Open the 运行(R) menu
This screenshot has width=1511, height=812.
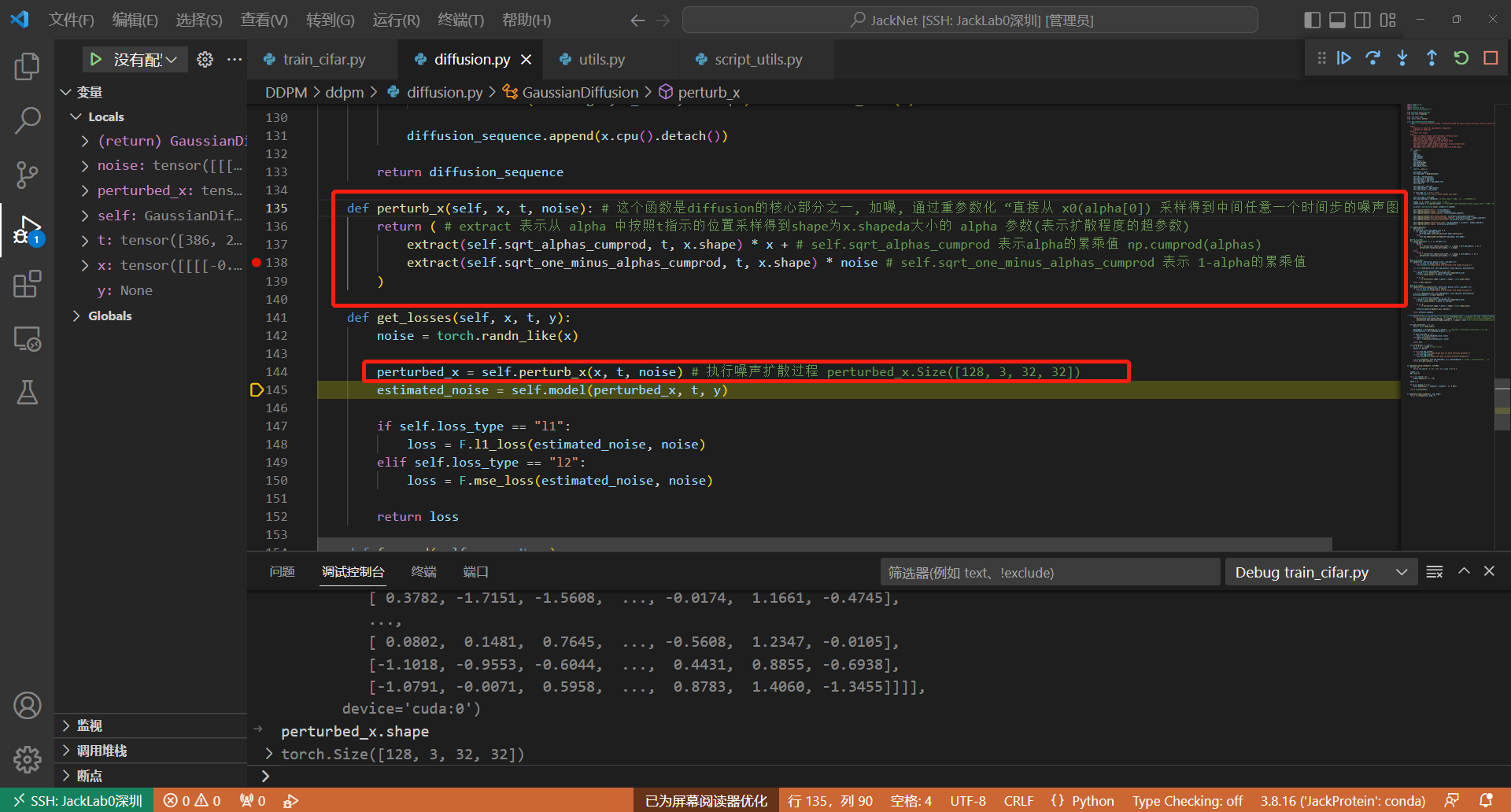(396, 20)
